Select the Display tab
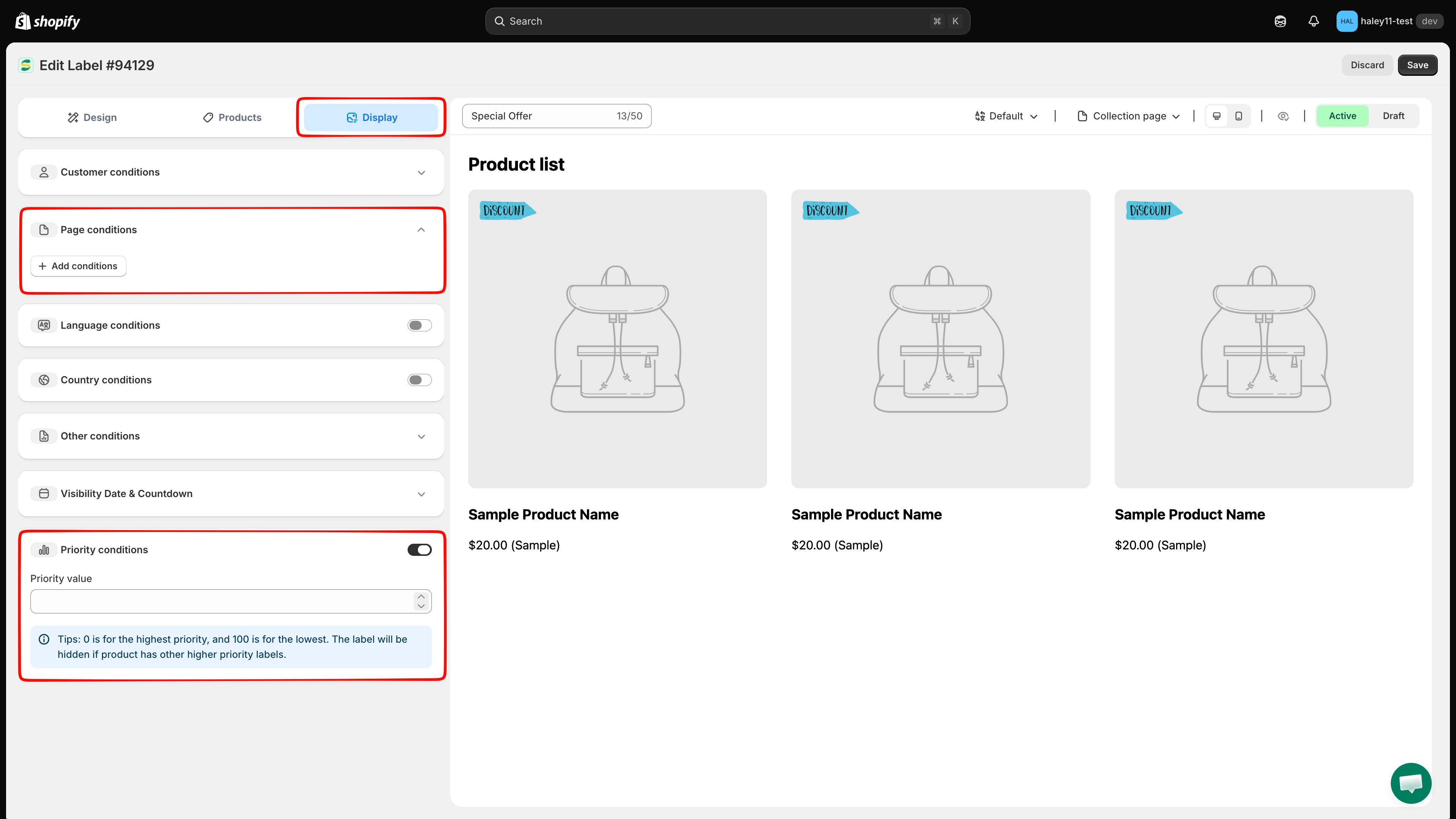The image size is (1456, 819). (x=371, y=118)
